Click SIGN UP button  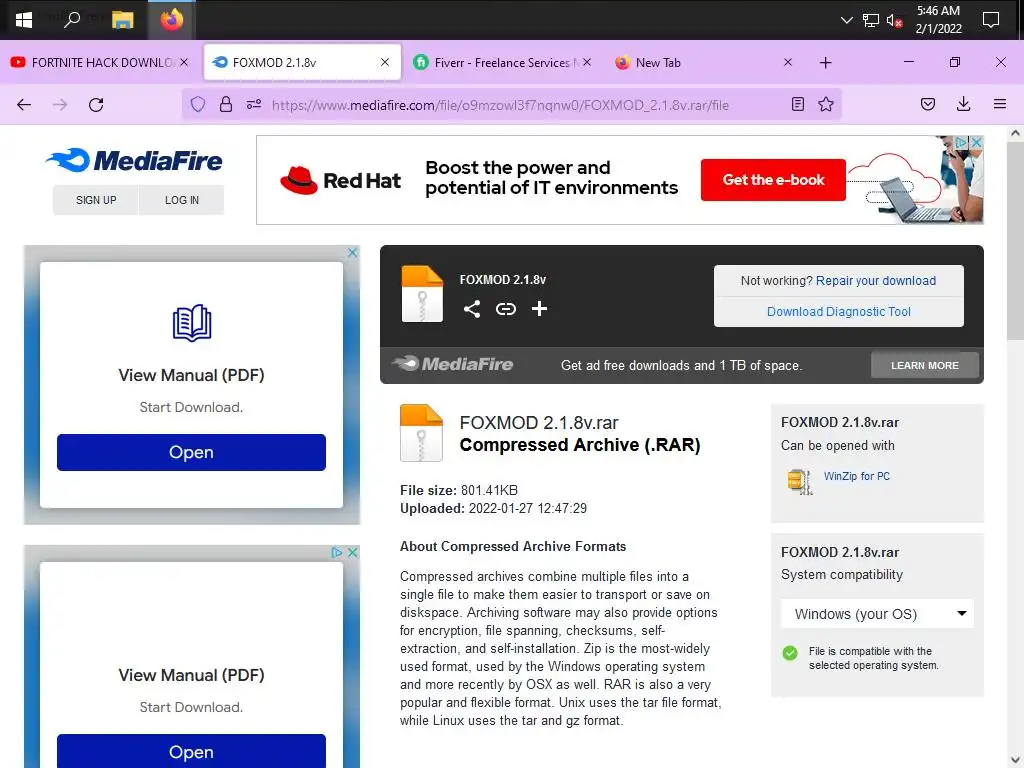96,200
